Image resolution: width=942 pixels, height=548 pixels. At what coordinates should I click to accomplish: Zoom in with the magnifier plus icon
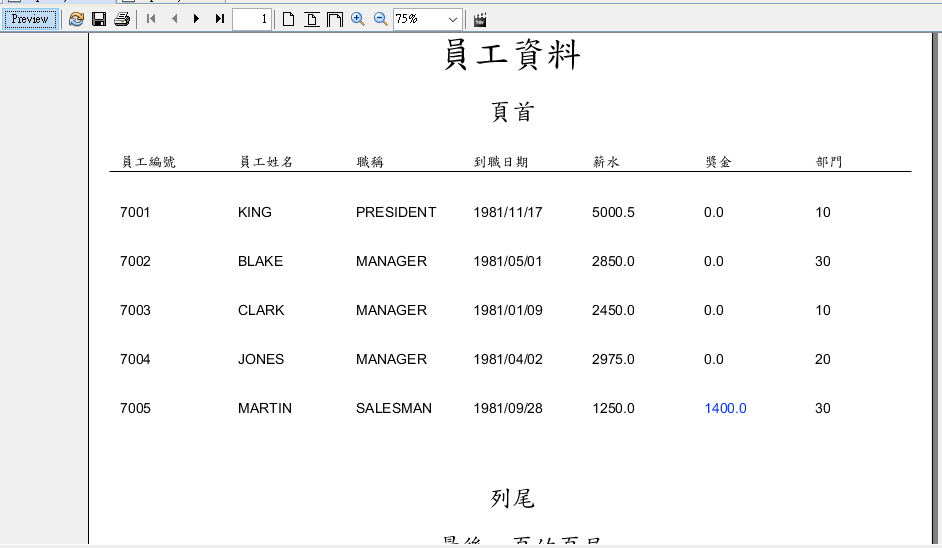click(358, 19)
